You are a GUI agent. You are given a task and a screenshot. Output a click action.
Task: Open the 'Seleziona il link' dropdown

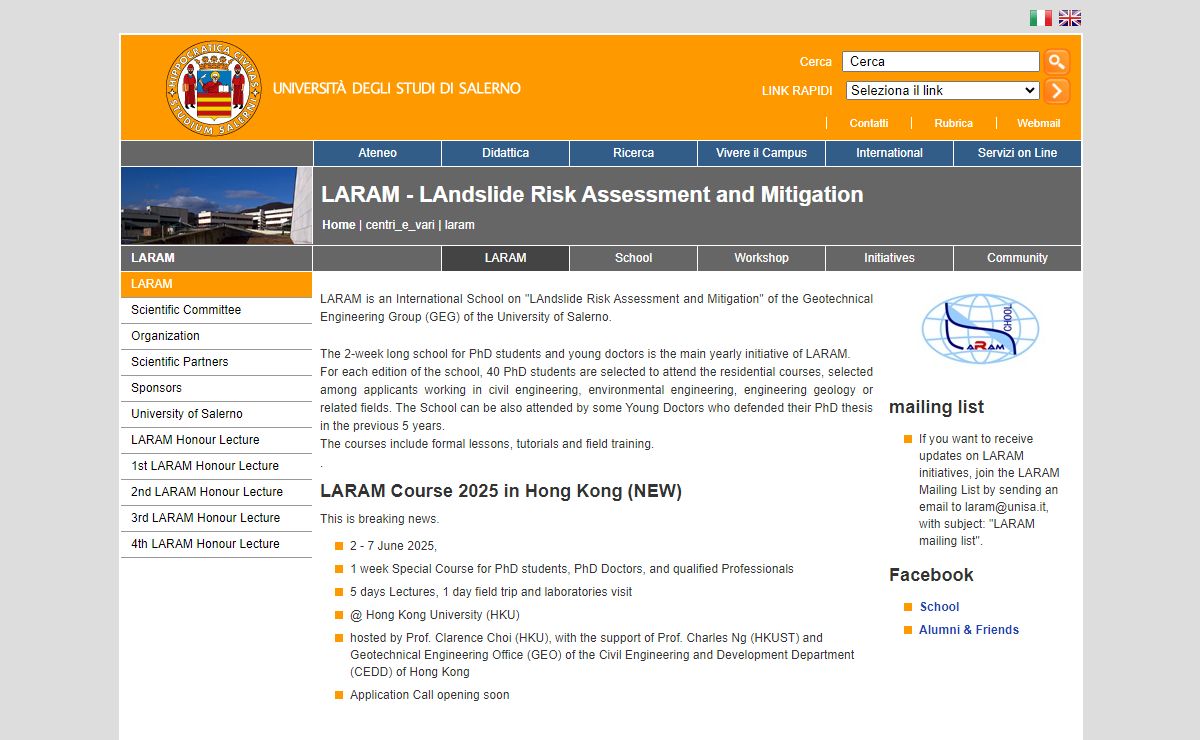tap(943, 90)
